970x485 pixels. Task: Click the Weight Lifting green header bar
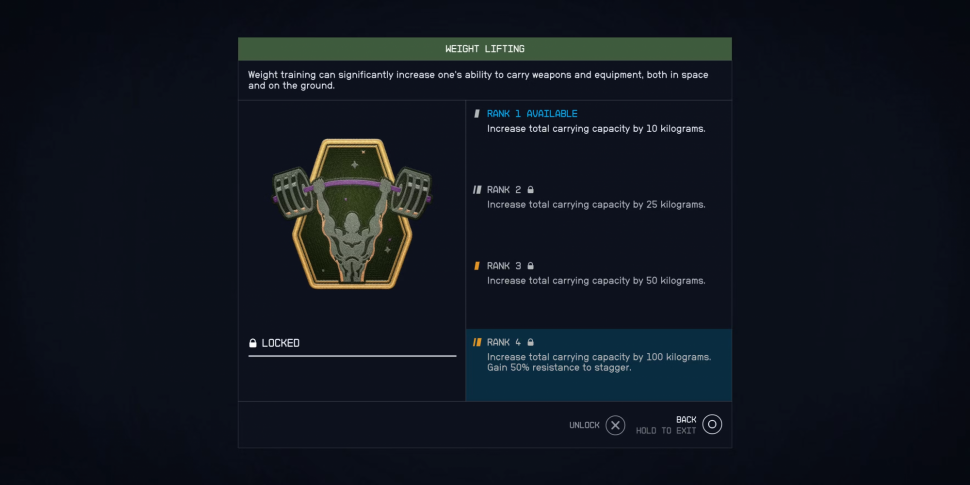coord(484,49)
